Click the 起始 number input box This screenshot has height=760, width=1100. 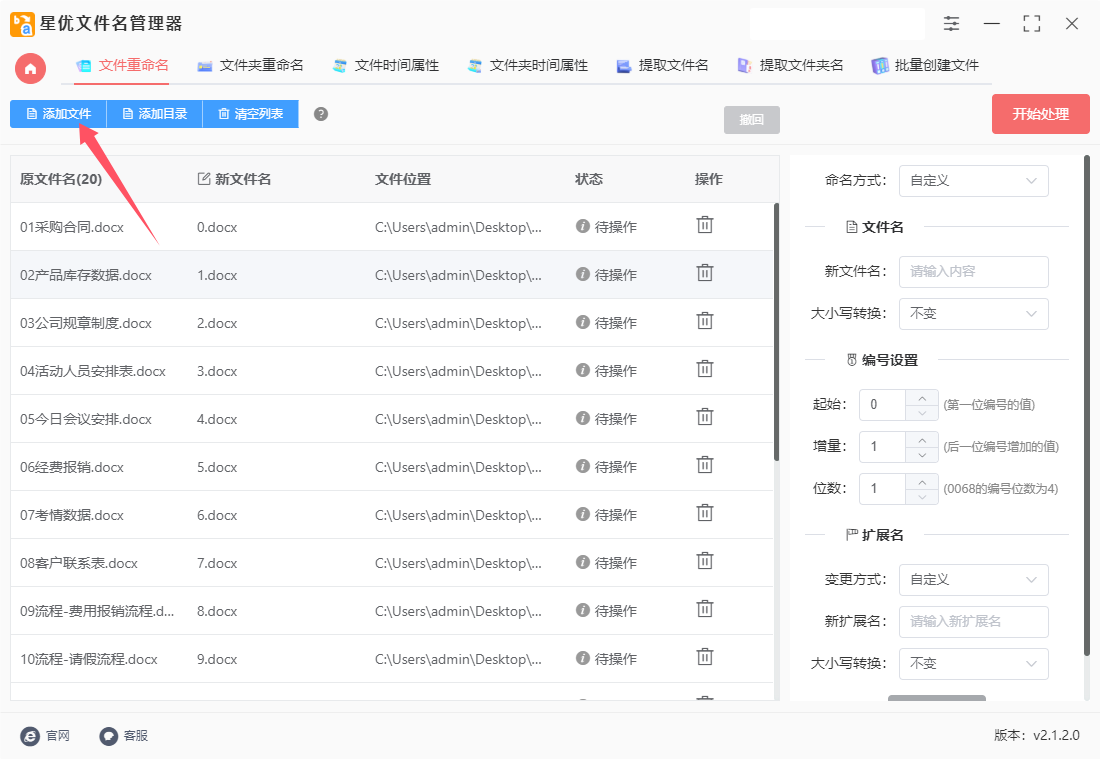[883, 405]
